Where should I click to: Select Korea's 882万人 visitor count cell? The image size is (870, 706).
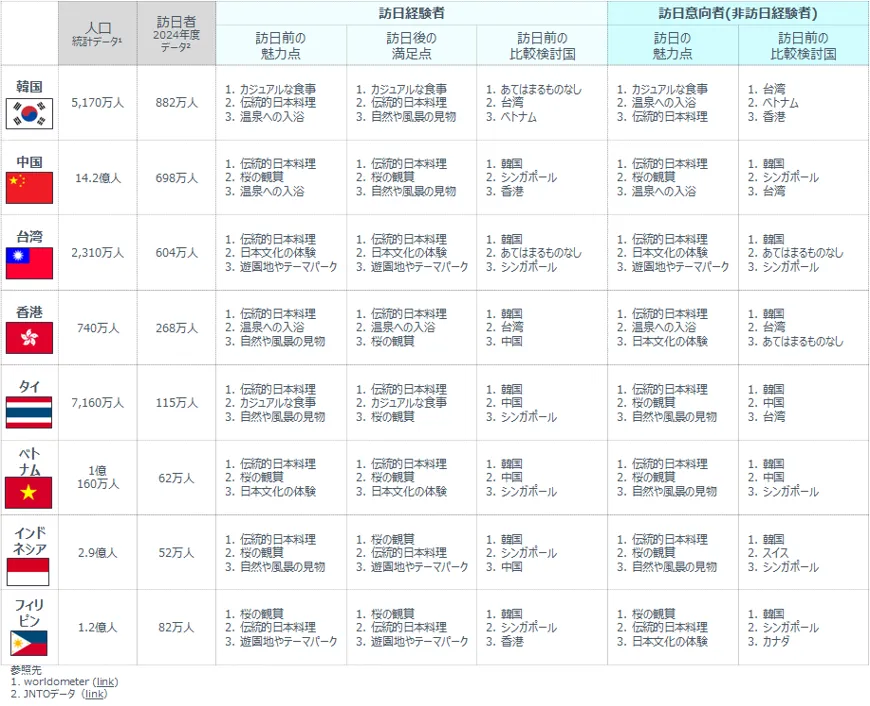pos(176,102)
